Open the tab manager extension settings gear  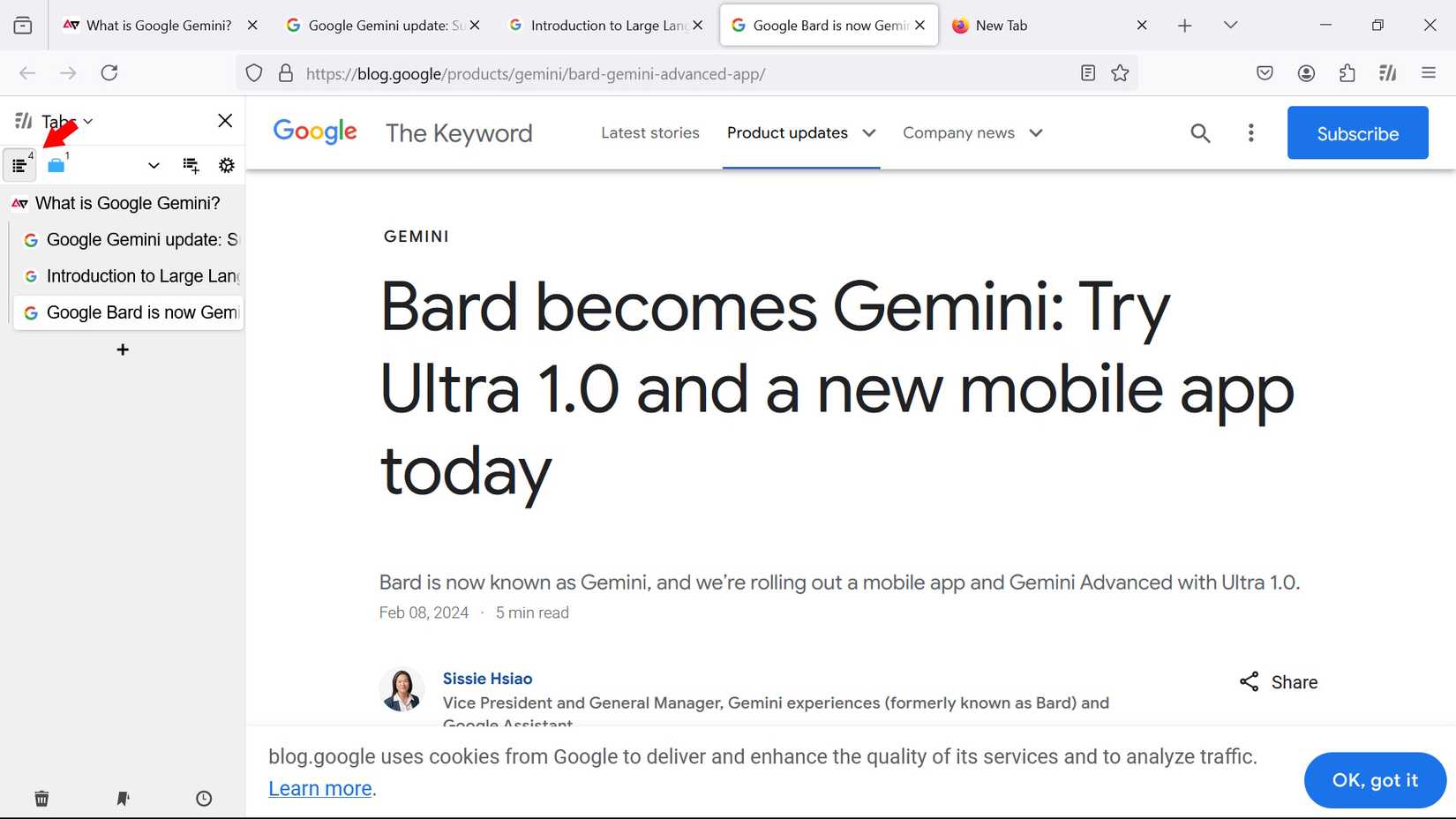click(226, 165)
